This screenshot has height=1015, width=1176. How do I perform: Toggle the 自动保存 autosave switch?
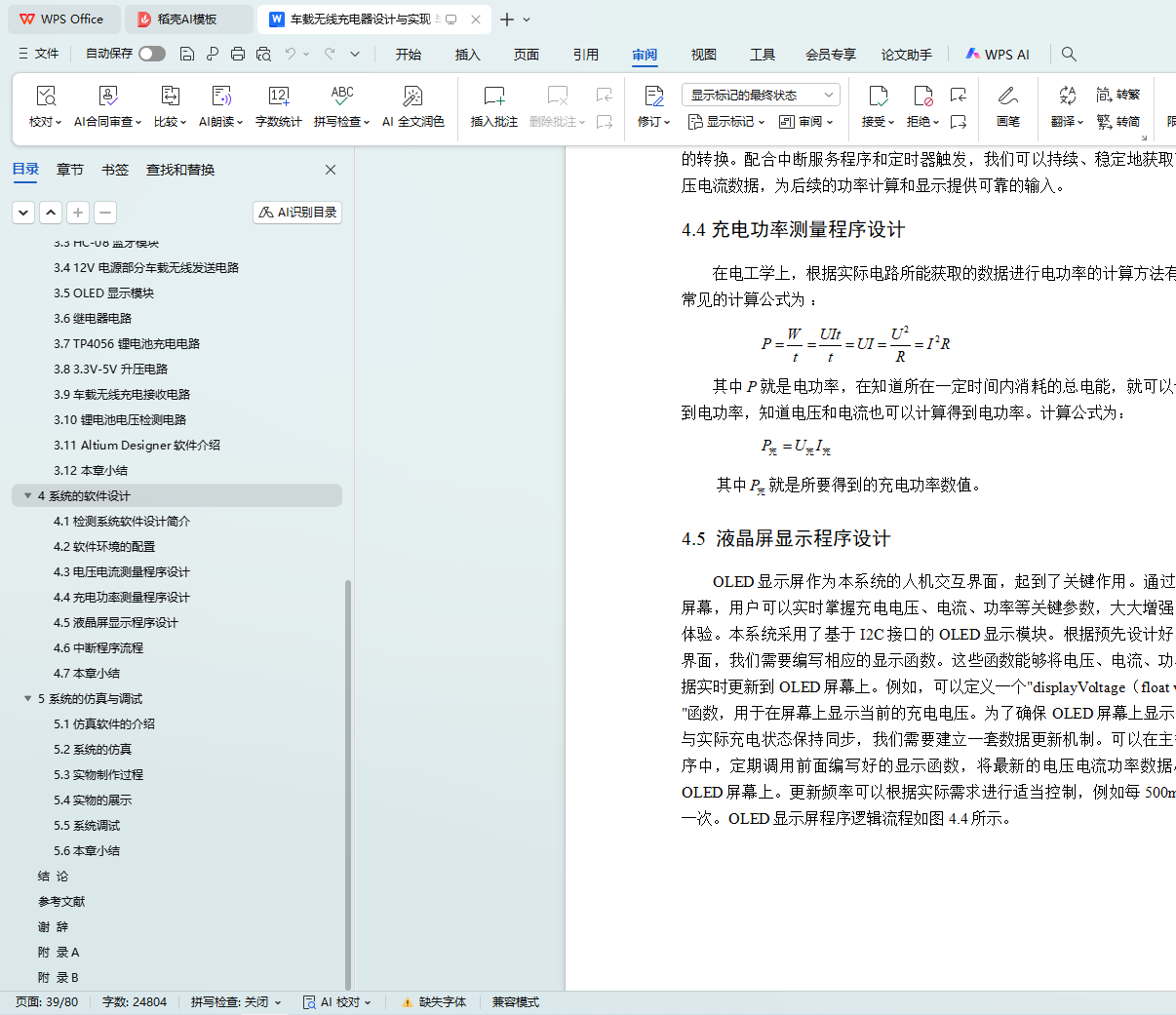(x=151, y=54)
